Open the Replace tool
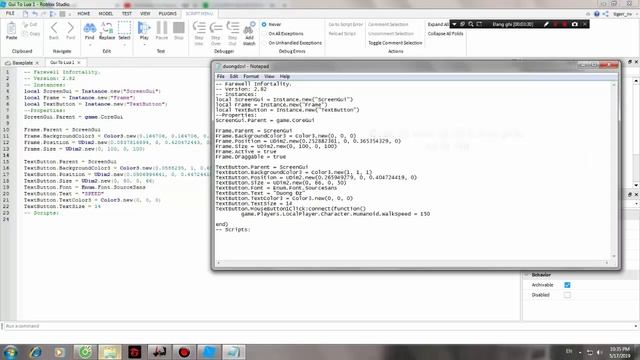The height and width of the screenshot is (360, 640). 107,29
